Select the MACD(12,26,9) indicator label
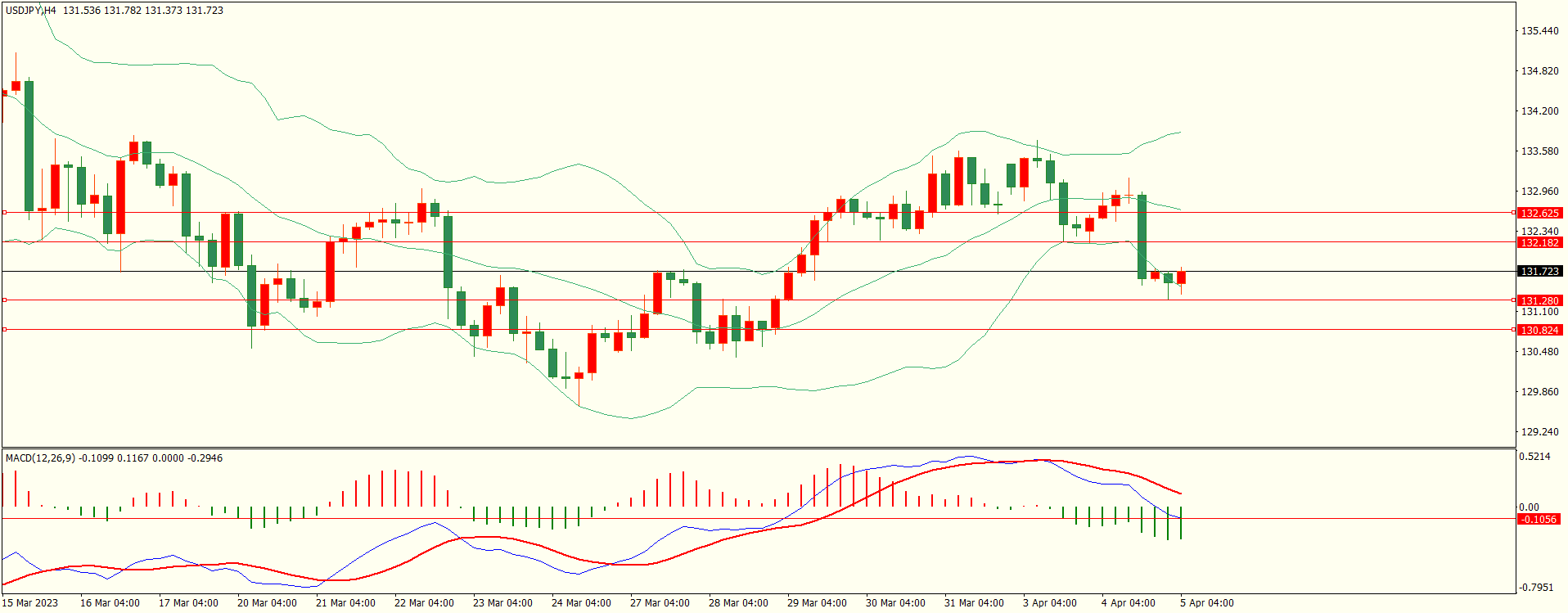Screen dimensions: 1568x613 [x=39, y=458]
